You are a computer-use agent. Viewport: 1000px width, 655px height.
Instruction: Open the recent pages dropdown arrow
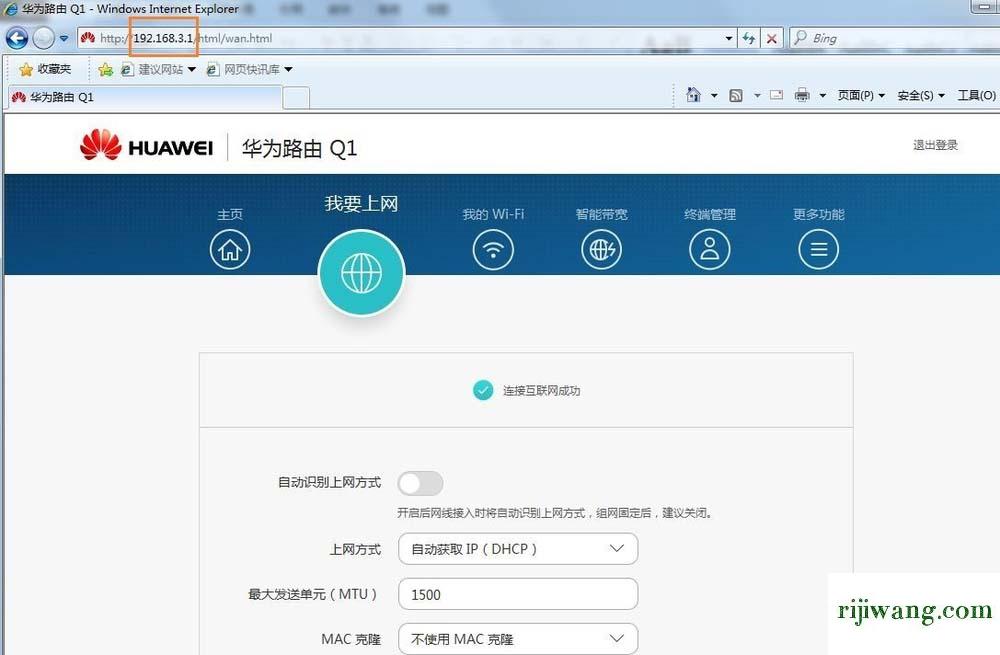[x=64, y=38]
